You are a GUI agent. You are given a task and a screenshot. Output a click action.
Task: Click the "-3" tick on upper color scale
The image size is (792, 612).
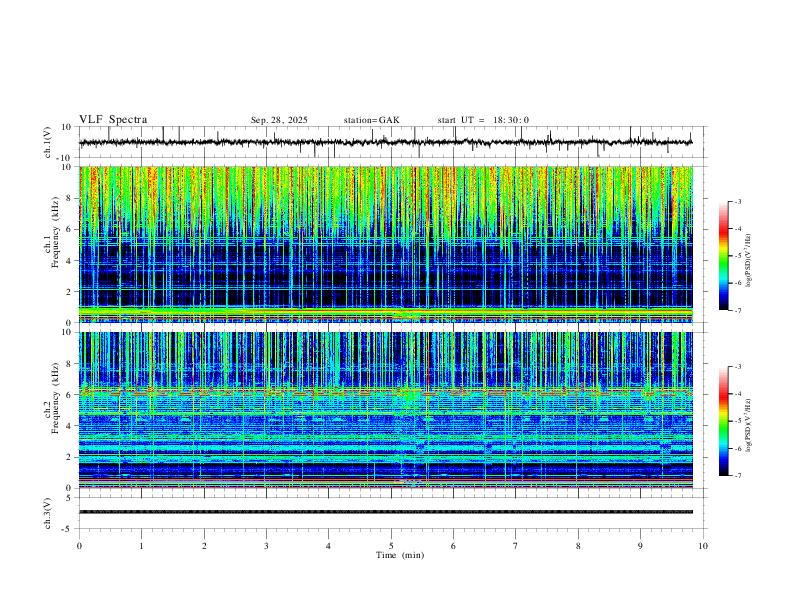coord(737,201)
